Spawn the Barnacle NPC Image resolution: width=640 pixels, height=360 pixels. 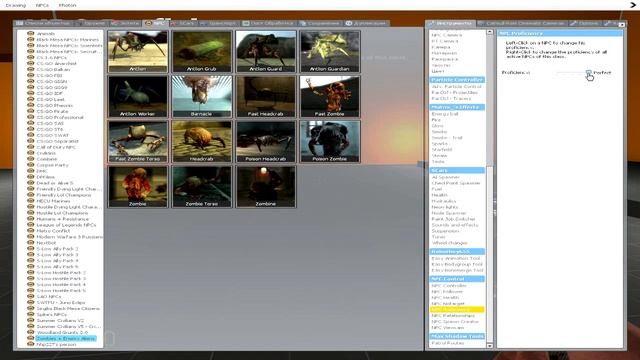tap(202, 96)
